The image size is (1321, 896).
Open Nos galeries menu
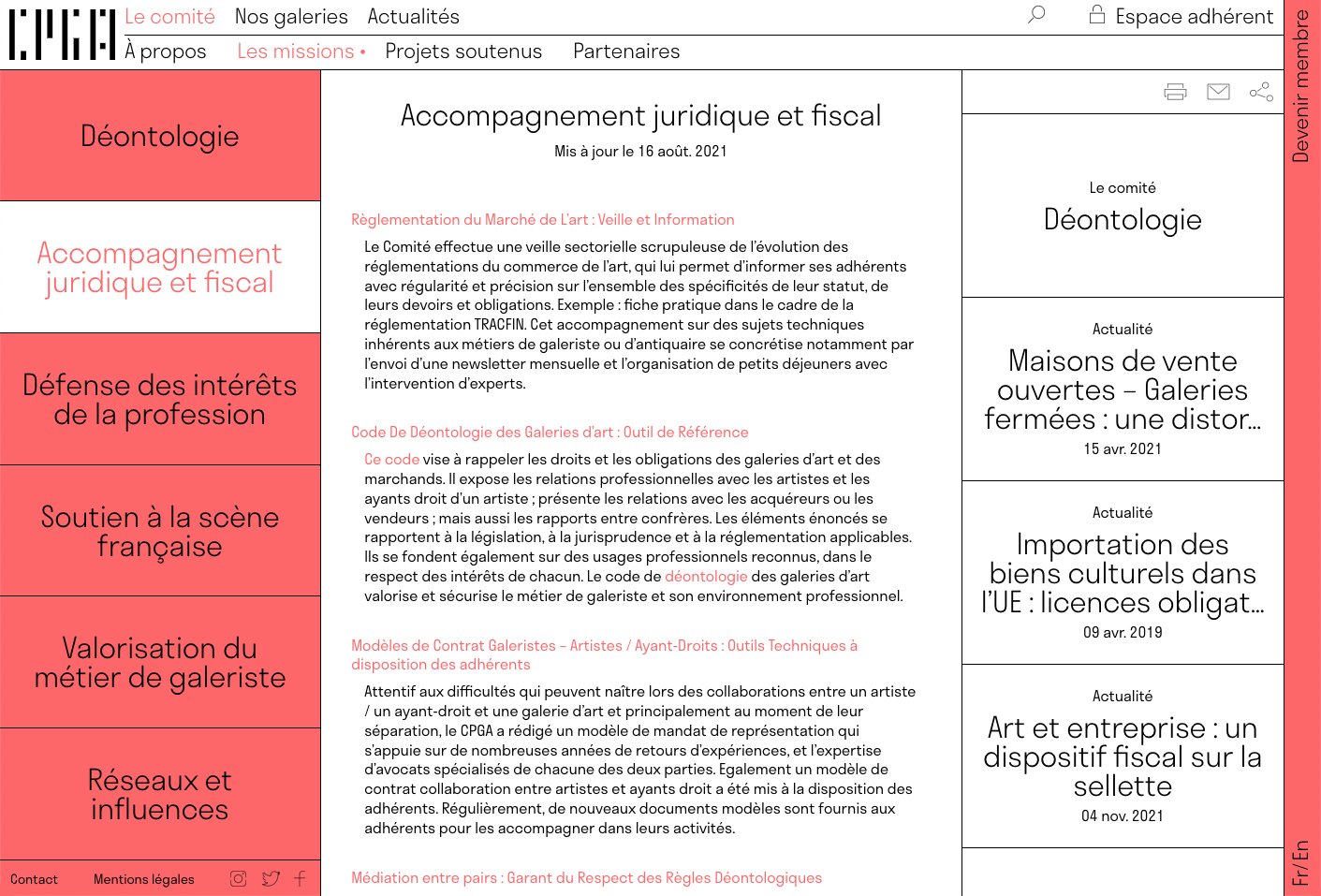click(x=291, y=17)
